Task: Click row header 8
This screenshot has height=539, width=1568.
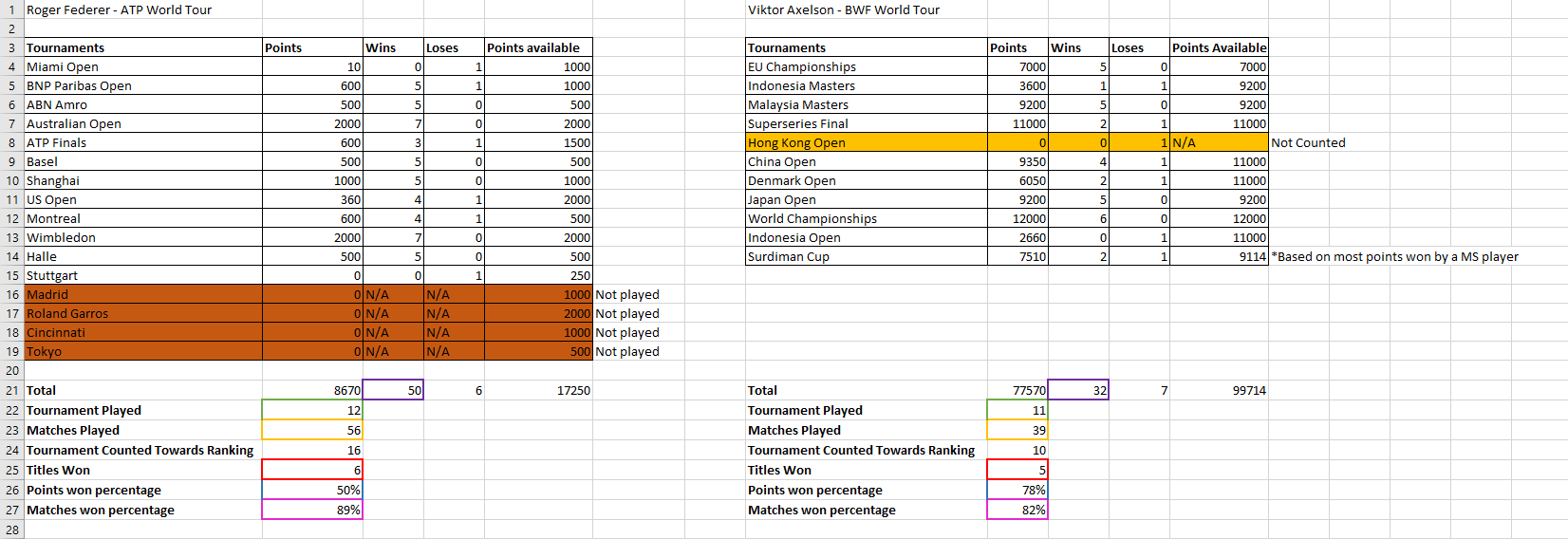Action: [11, 142]
